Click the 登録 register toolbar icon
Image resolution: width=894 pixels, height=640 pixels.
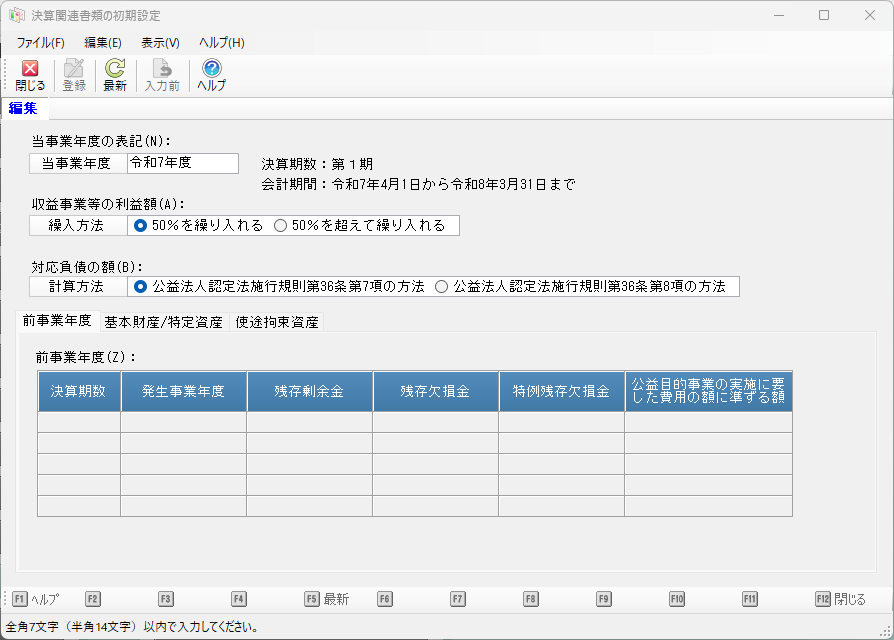pos(74,69)
